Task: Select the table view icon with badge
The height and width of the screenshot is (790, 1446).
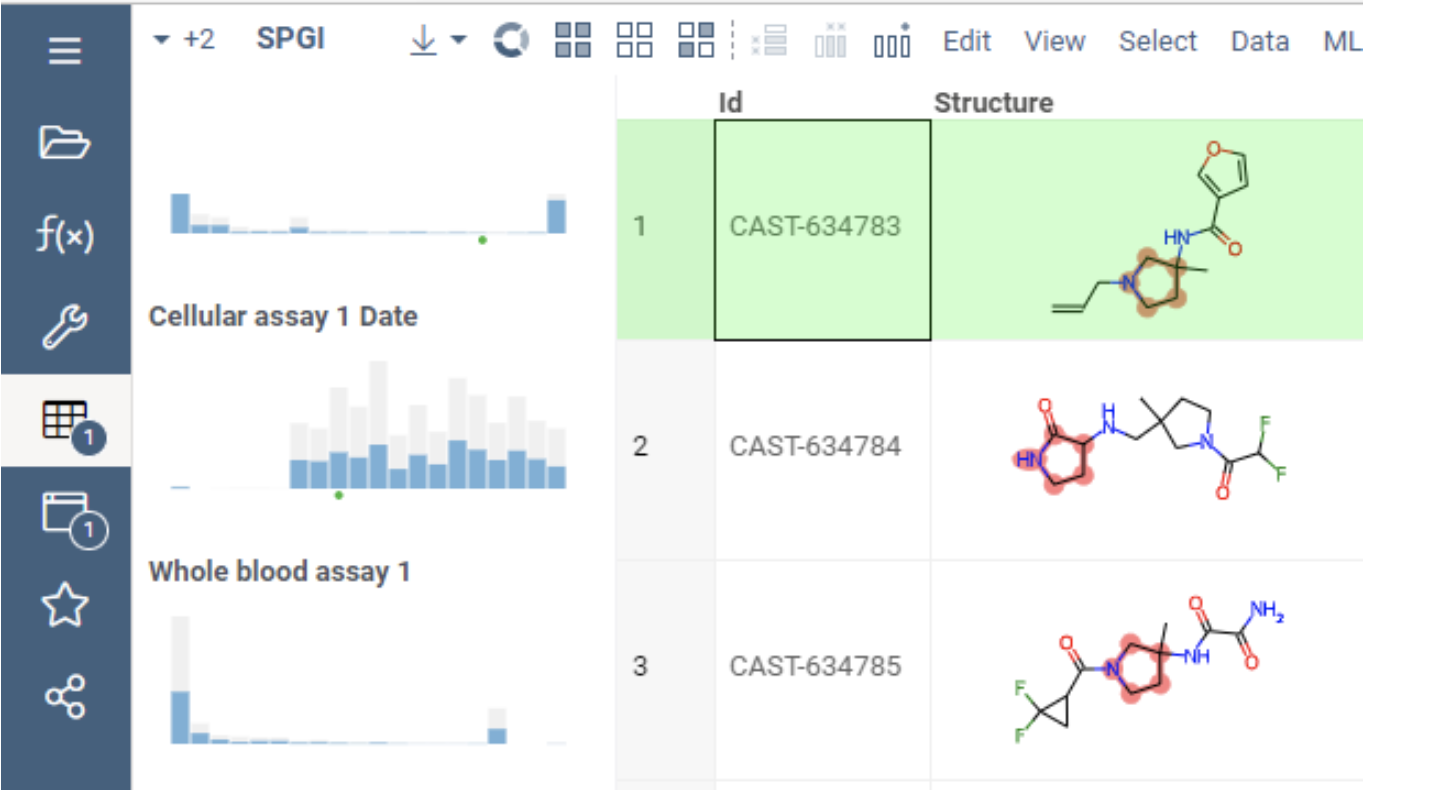Action: pos(65,420)
